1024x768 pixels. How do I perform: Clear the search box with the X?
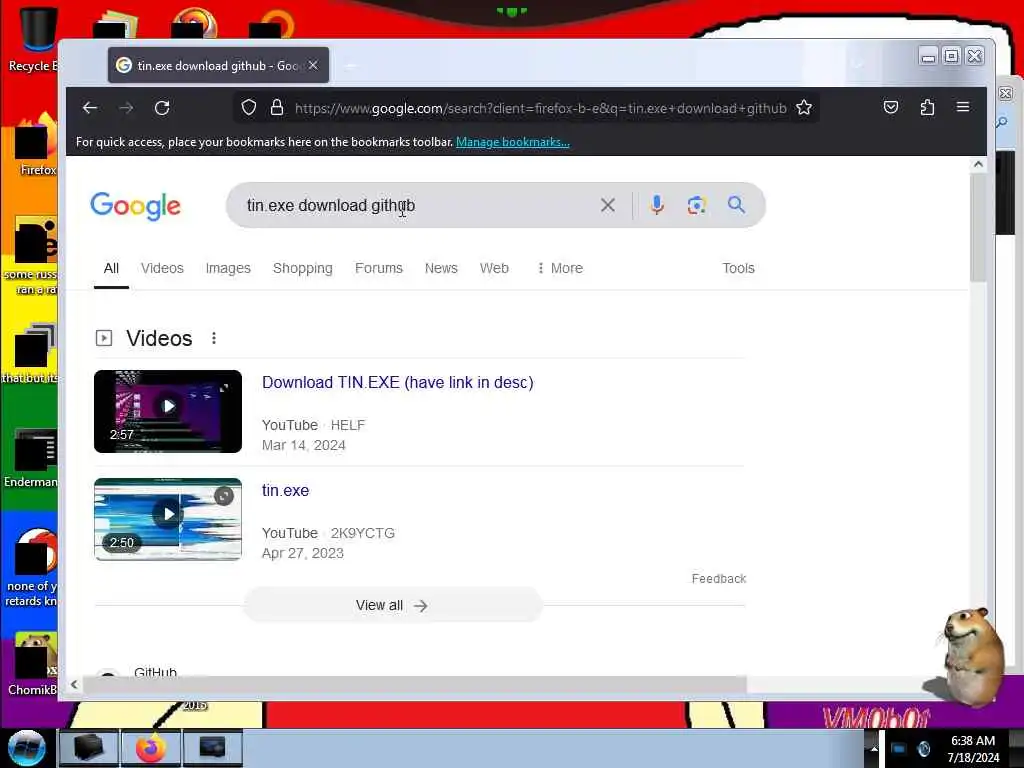(x=607, y=205)
